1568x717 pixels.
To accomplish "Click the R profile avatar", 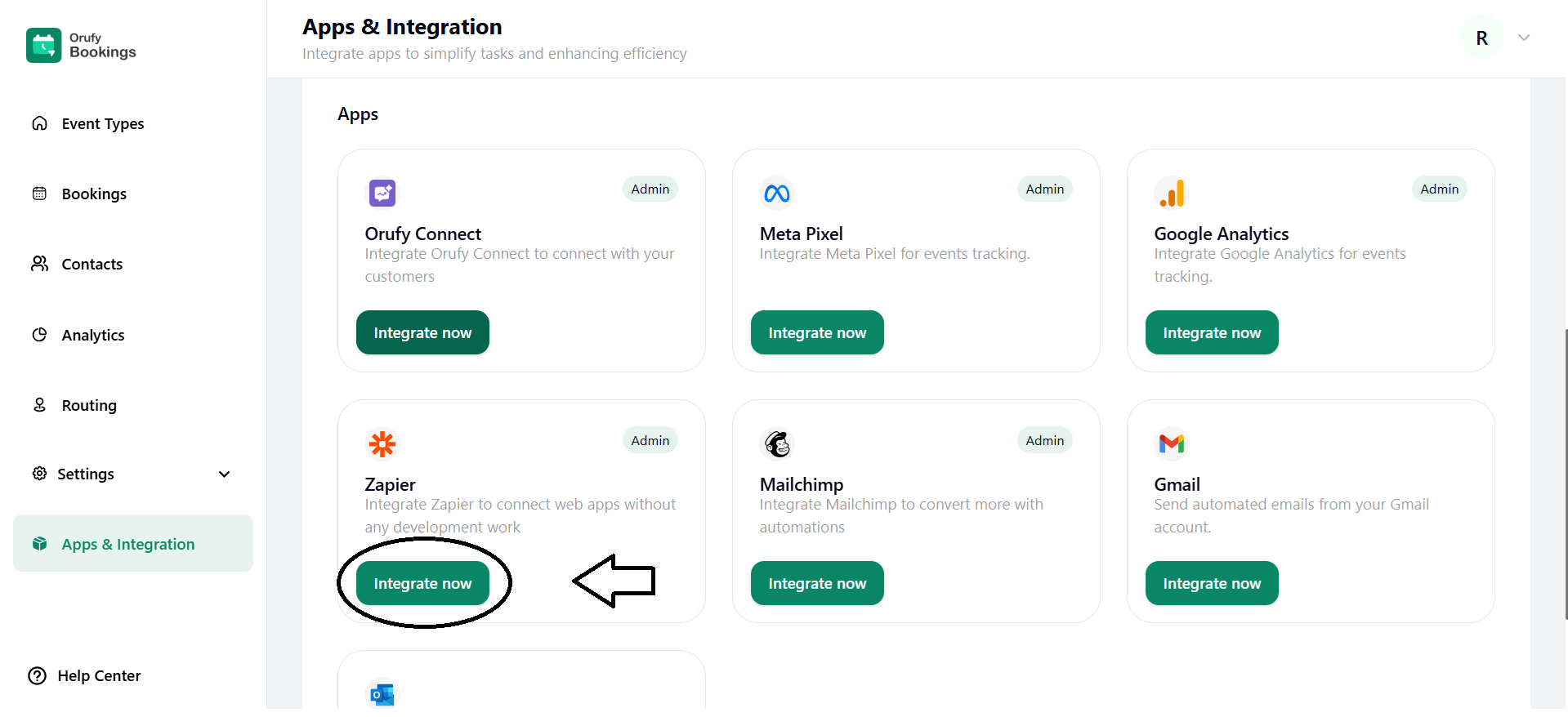I will pyautogui.click(x=1481, y=38).
